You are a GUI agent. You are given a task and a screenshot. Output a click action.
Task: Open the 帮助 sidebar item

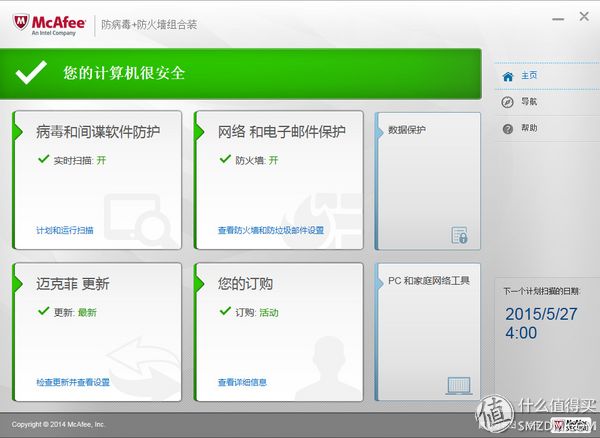547,129
